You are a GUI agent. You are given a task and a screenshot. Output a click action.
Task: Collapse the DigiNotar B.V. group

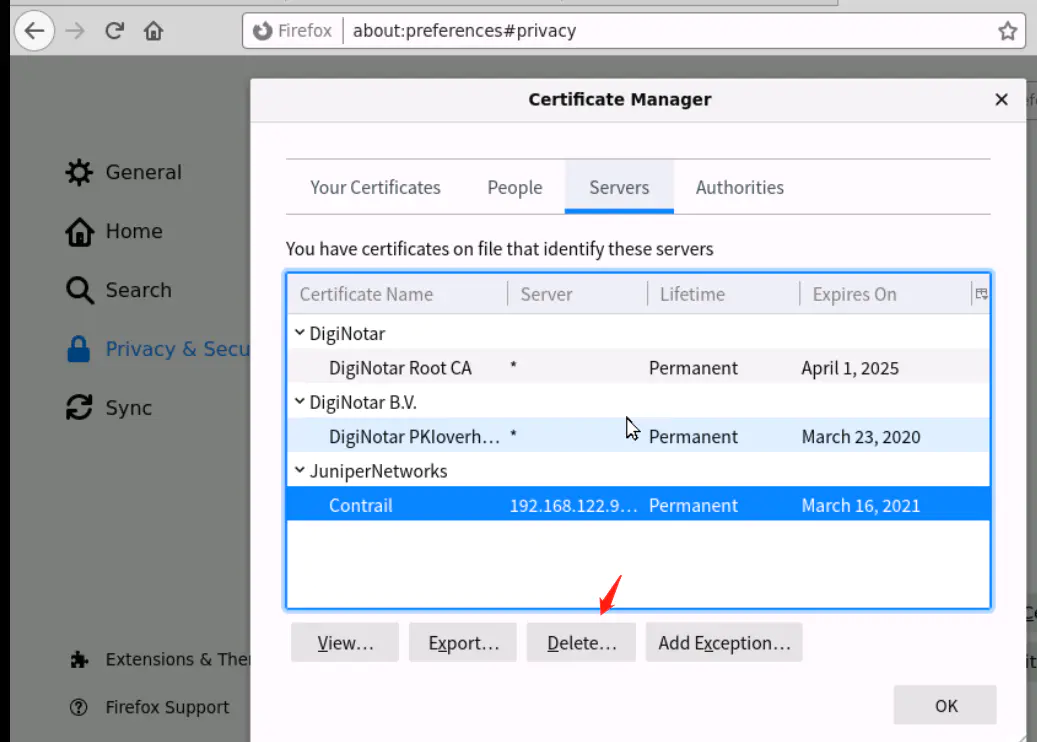click(x=300, y=401)
